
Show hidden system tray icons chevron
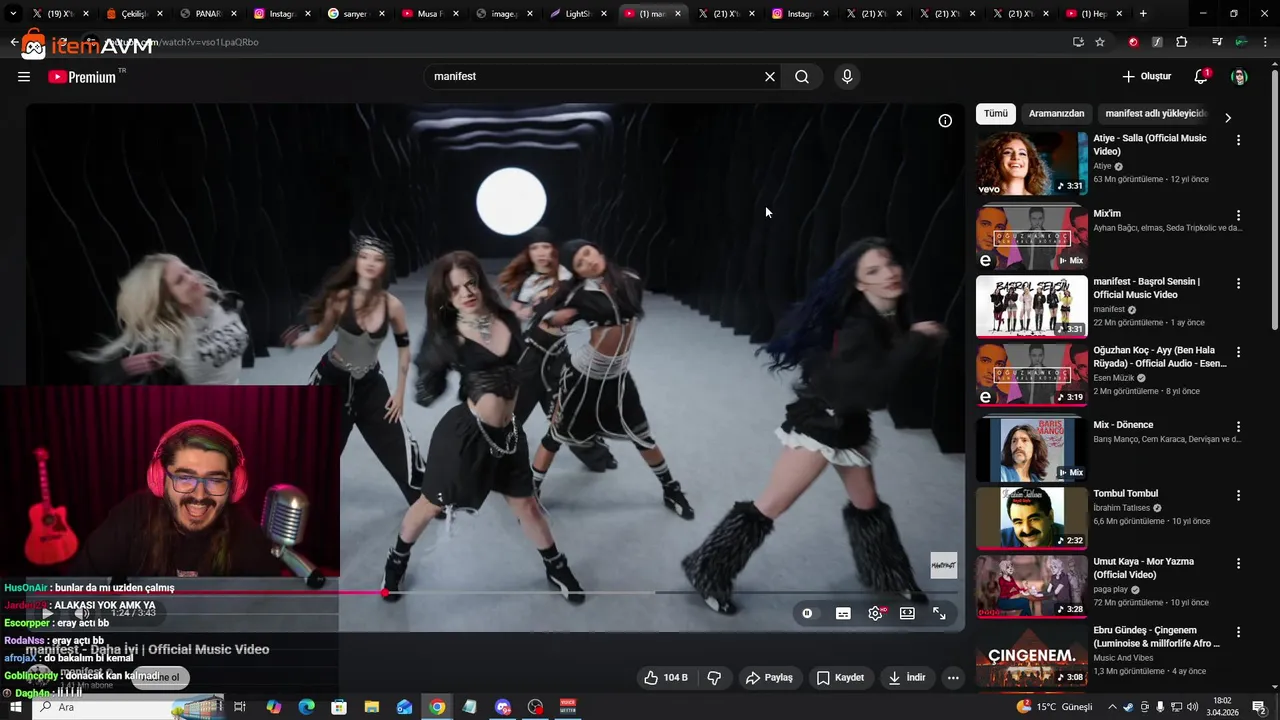(1112, 707)
